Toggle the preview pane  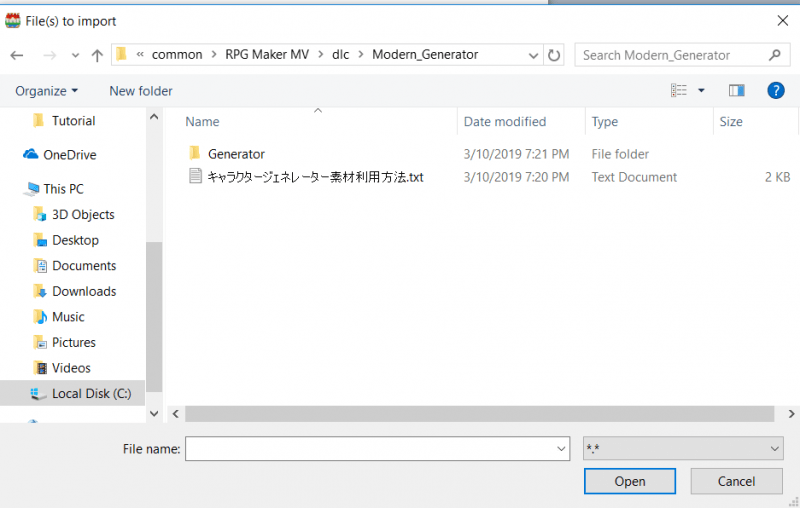tap(736, 90)
